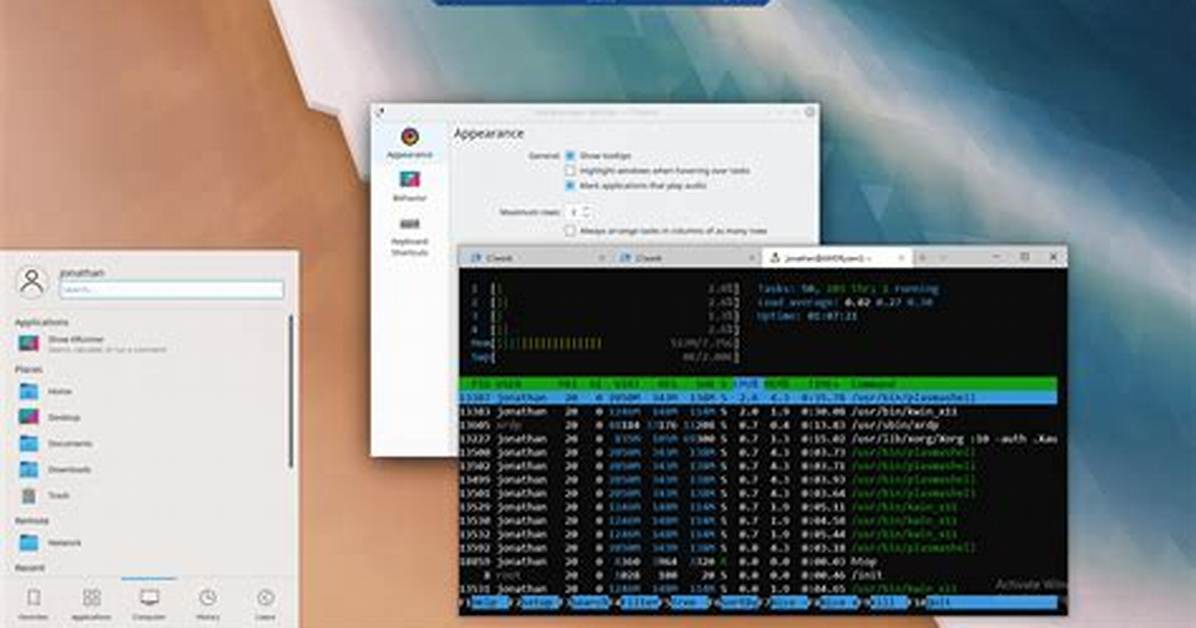Switch to the Favorites launcher tab
This screenshot has height=628, width=1196.
coord(33,604)
